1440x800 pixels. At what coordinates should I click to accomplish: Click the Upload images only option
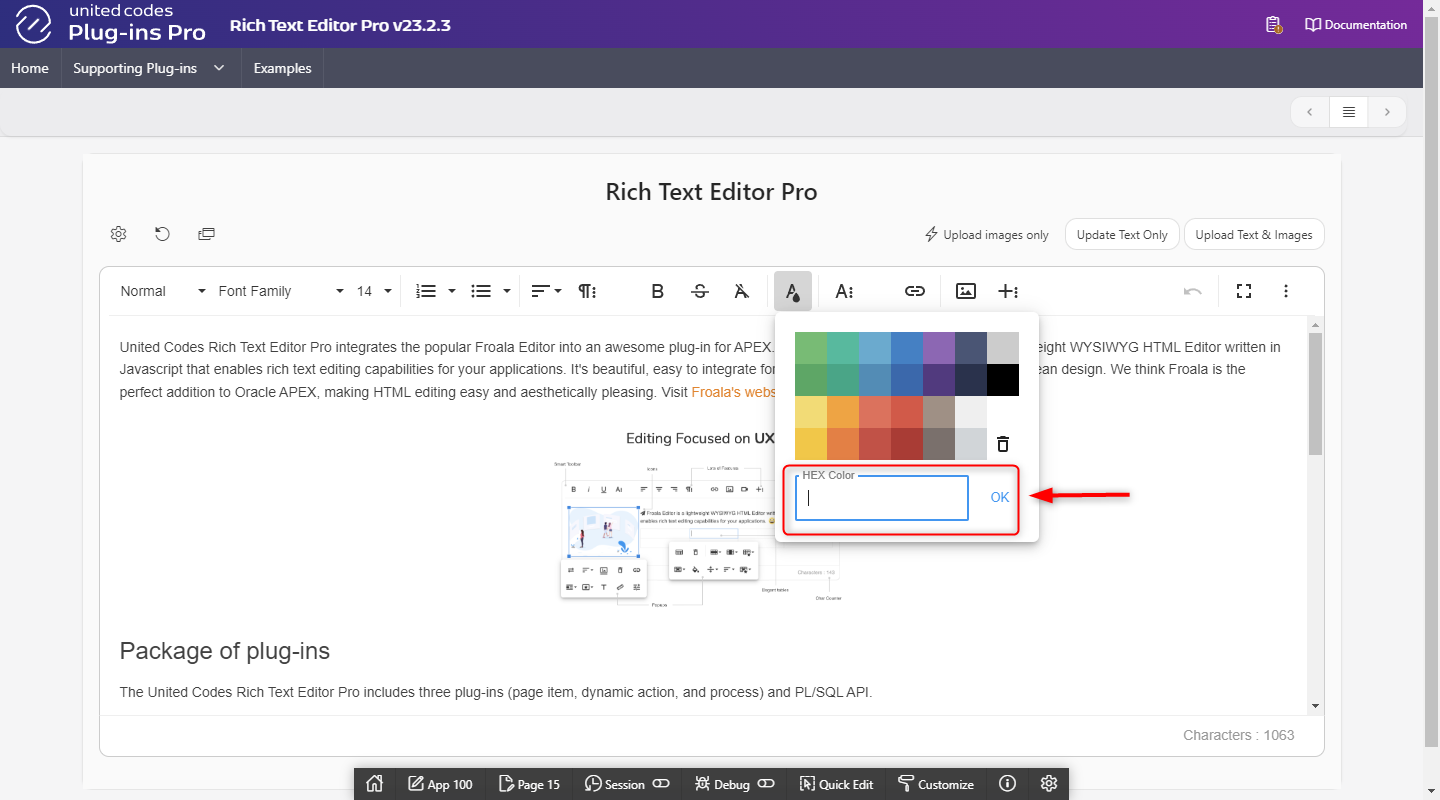click(986, 235)
